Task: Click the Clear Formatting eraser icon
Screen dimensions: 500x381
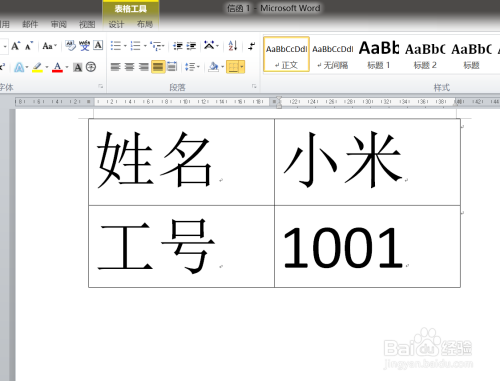Action: click(x=70, y=46)
